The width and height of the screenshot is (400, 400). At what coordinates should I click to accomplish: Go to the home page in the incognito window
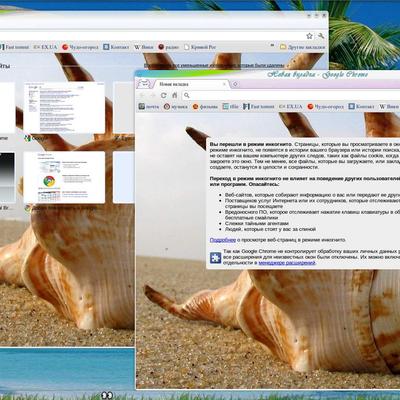click(x=175, y=95)
